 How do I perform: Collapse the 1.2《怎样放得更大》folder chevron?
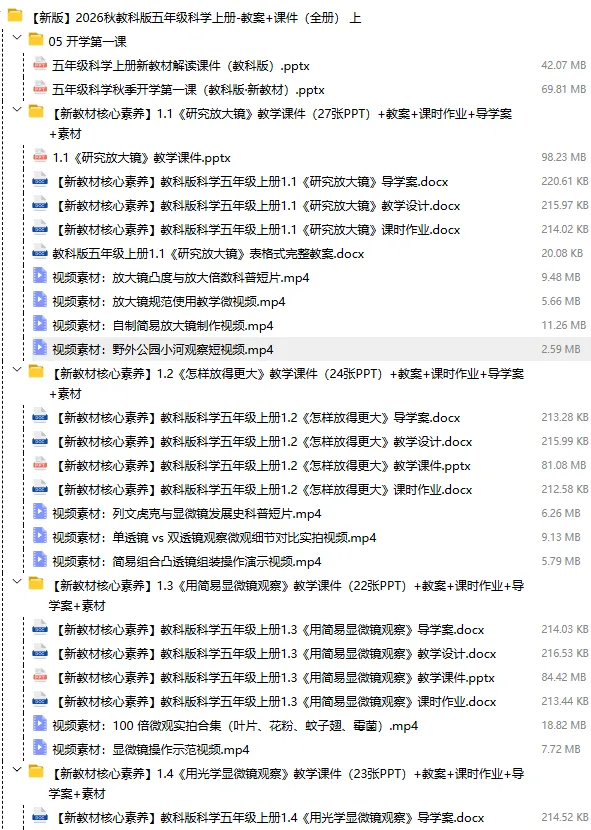17,370
